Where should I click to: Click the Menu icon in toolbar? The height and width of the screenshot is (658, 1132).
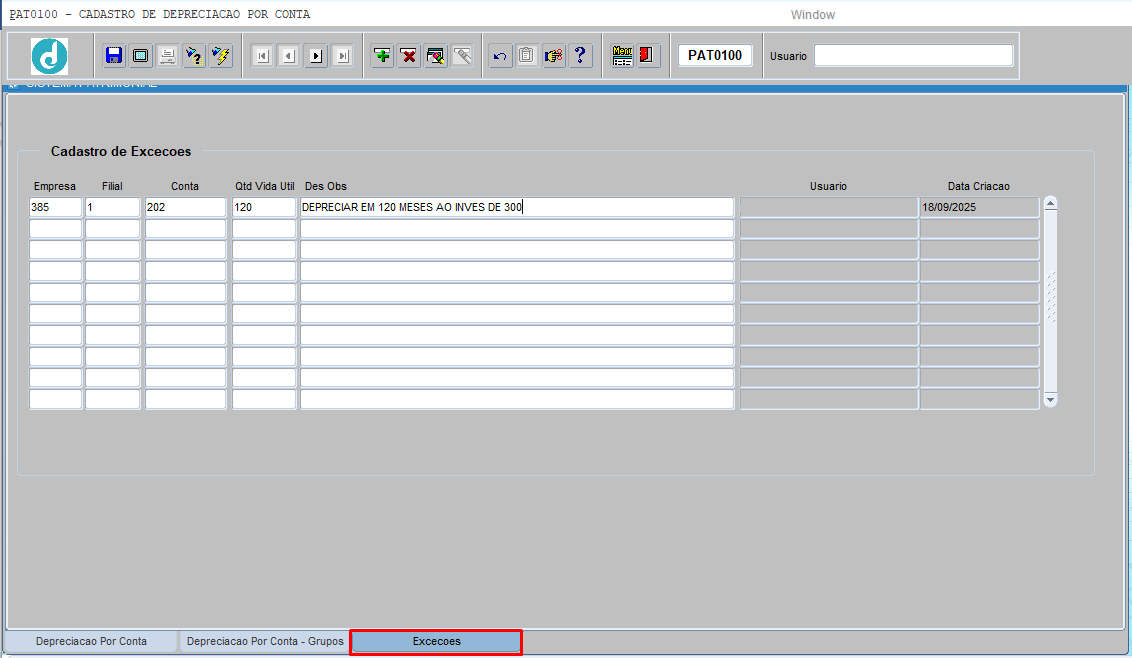622,56
